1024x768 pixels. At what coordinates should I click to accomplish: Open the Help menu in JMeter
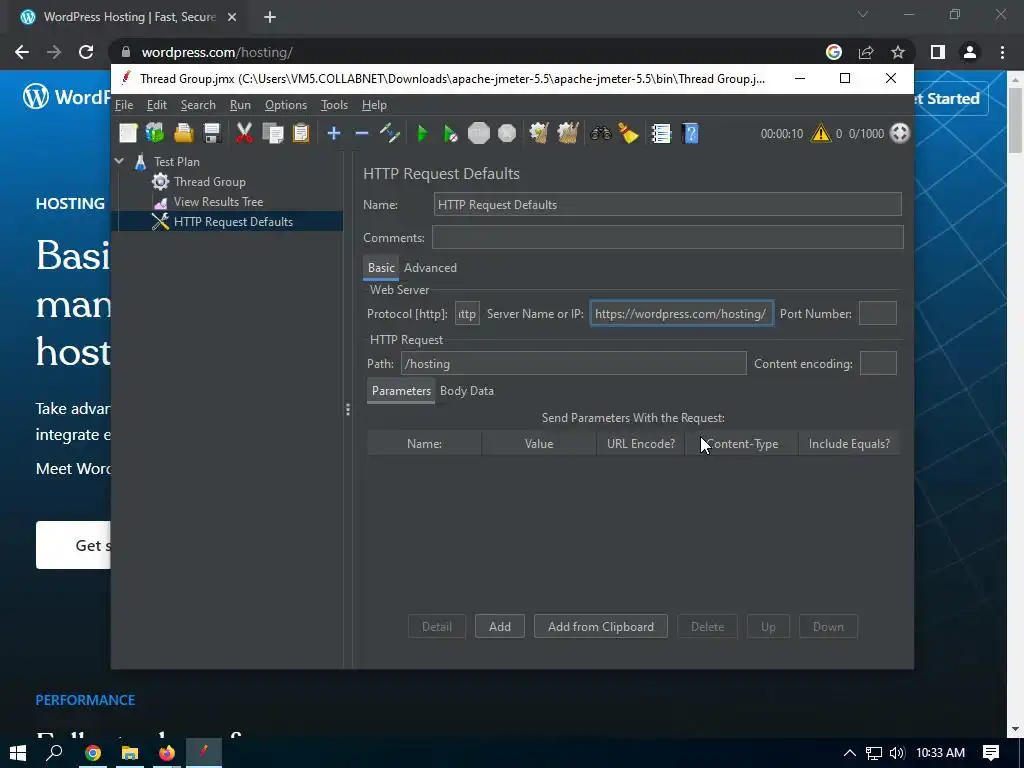pyautogui.click(x=374, y=104)
